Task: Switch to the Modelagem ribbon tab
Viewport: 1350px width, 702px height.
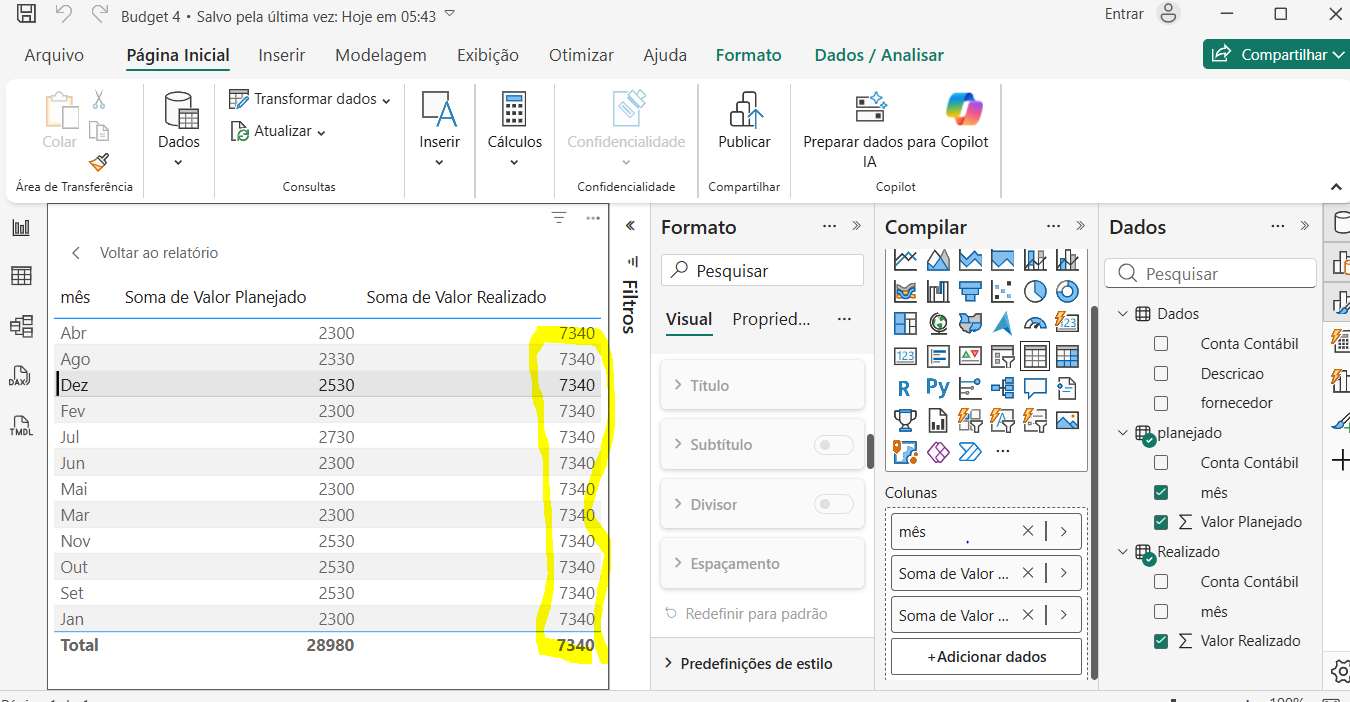Action: [380, 55]
